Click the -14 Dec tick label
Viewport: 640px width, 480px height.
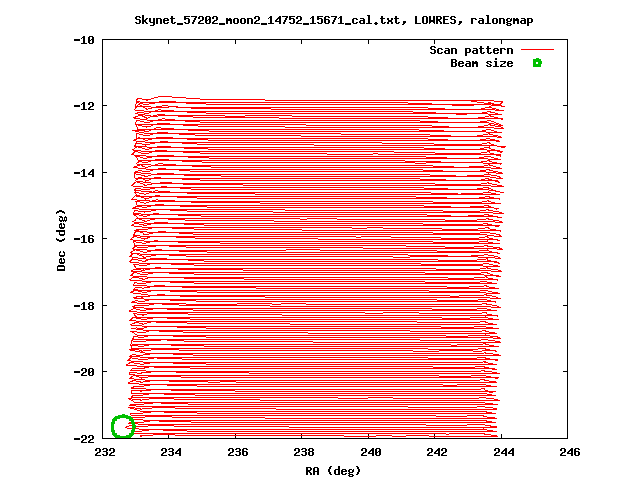click(84, 173)
